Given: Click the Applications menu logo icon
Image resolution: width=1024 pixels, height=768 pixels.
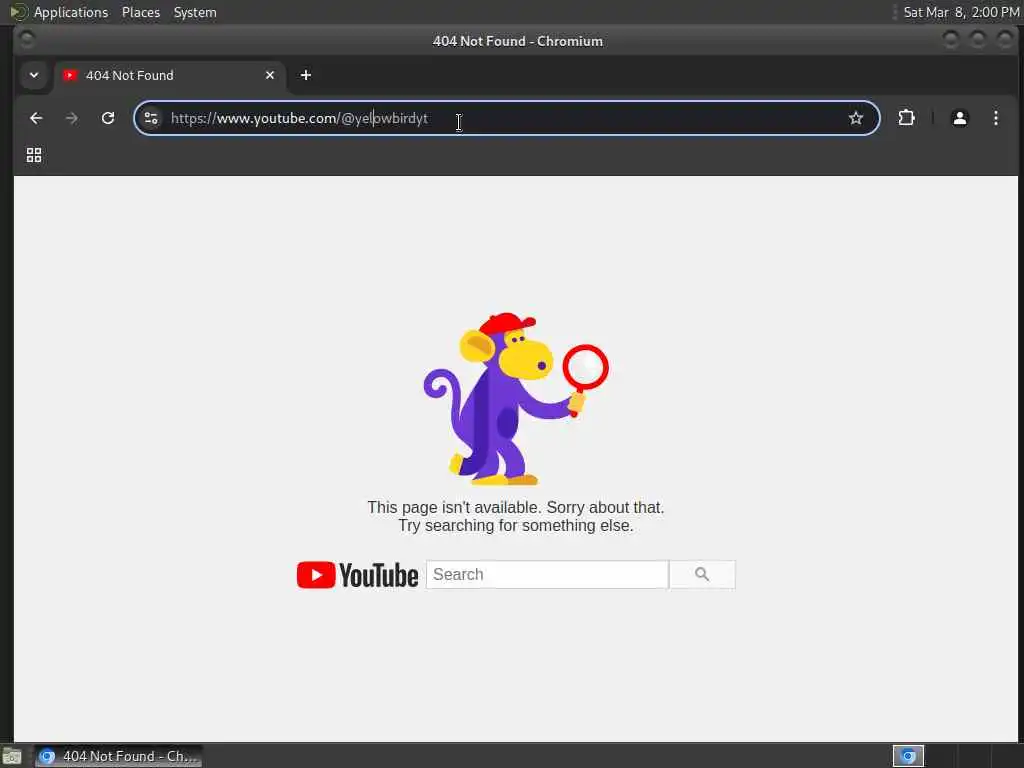Looking at the screenshot, I should click(x=18, y=12).
